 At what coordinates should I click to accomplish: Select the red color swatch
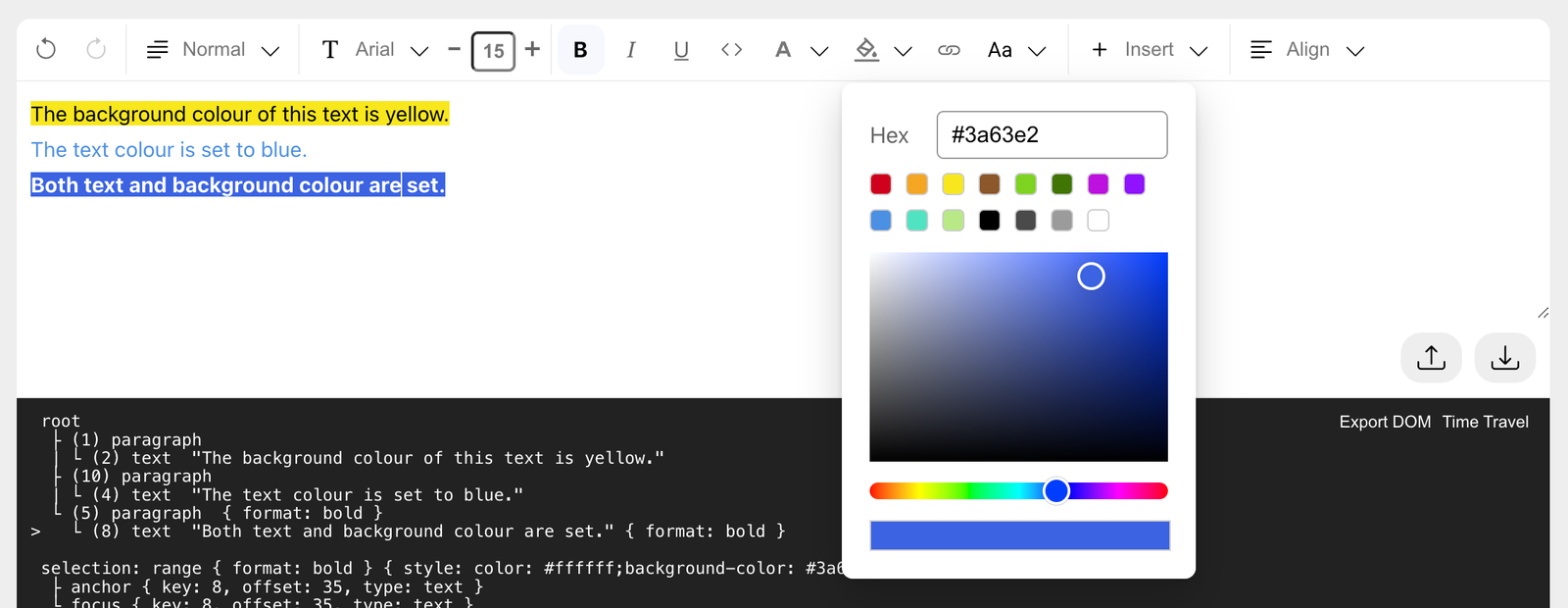pyautogui.click(x=881, y=184)
